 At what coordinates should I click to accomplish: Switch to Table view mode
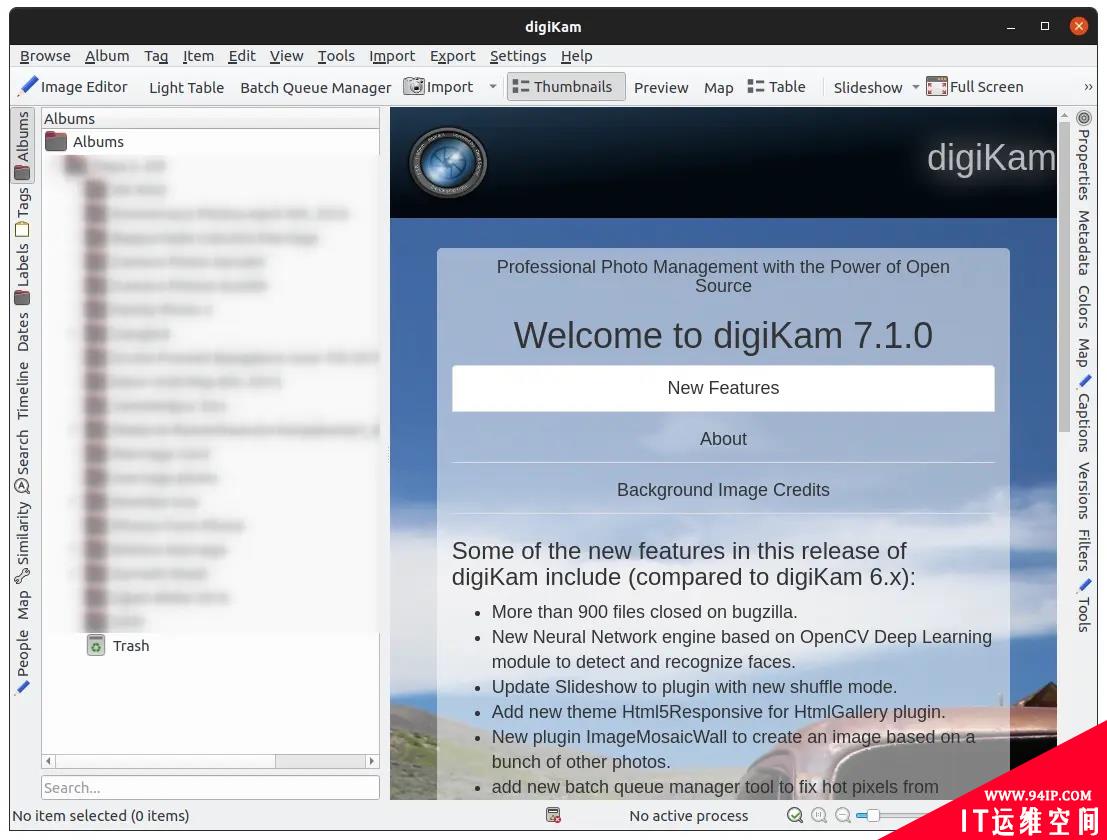[777, 87]
